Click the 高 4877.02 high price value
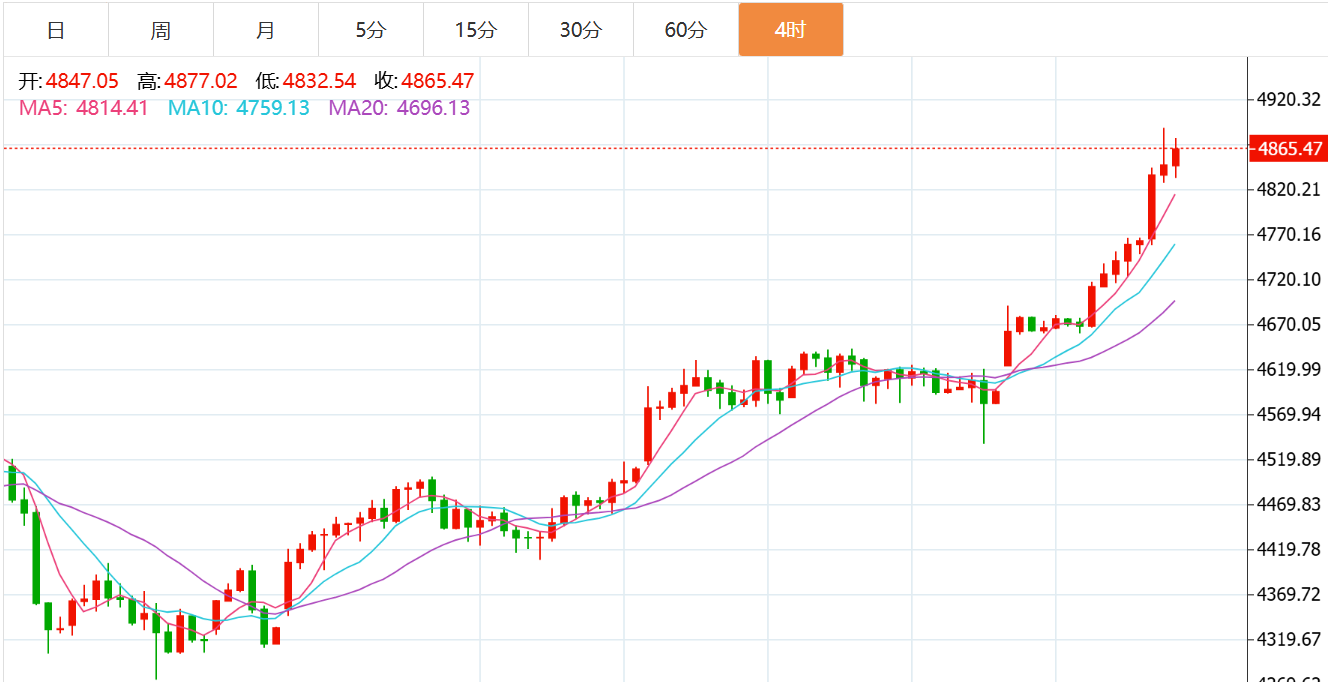The width and height of the screenshot is (1328, 682). point(201,82)
